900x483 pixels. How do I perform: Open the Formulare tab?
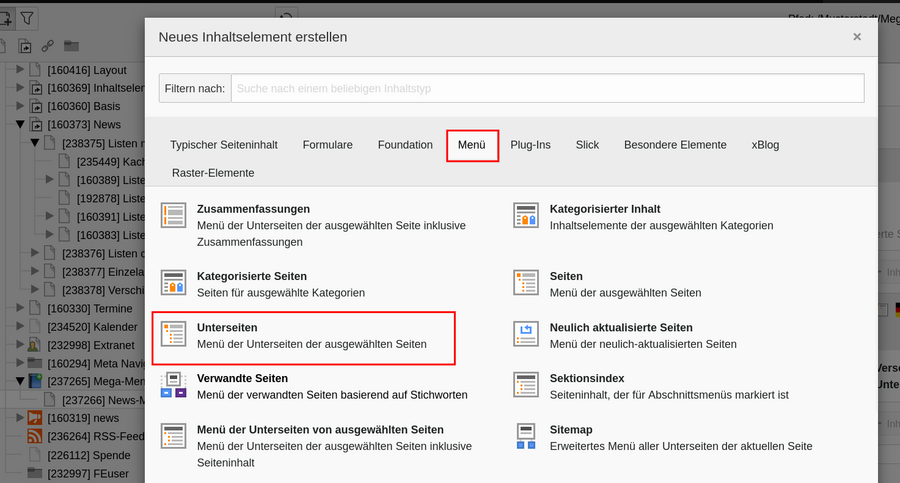tap(328, 145)
